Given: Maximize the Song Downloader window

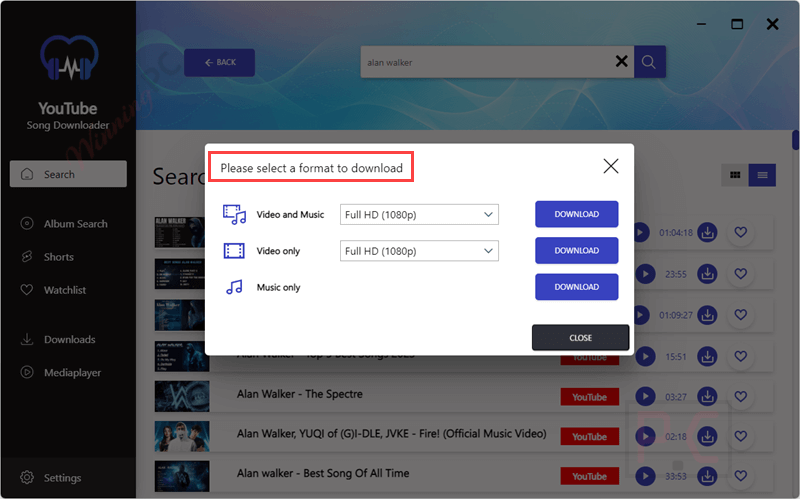Looking at the screenshot, I should pos(737,24).
